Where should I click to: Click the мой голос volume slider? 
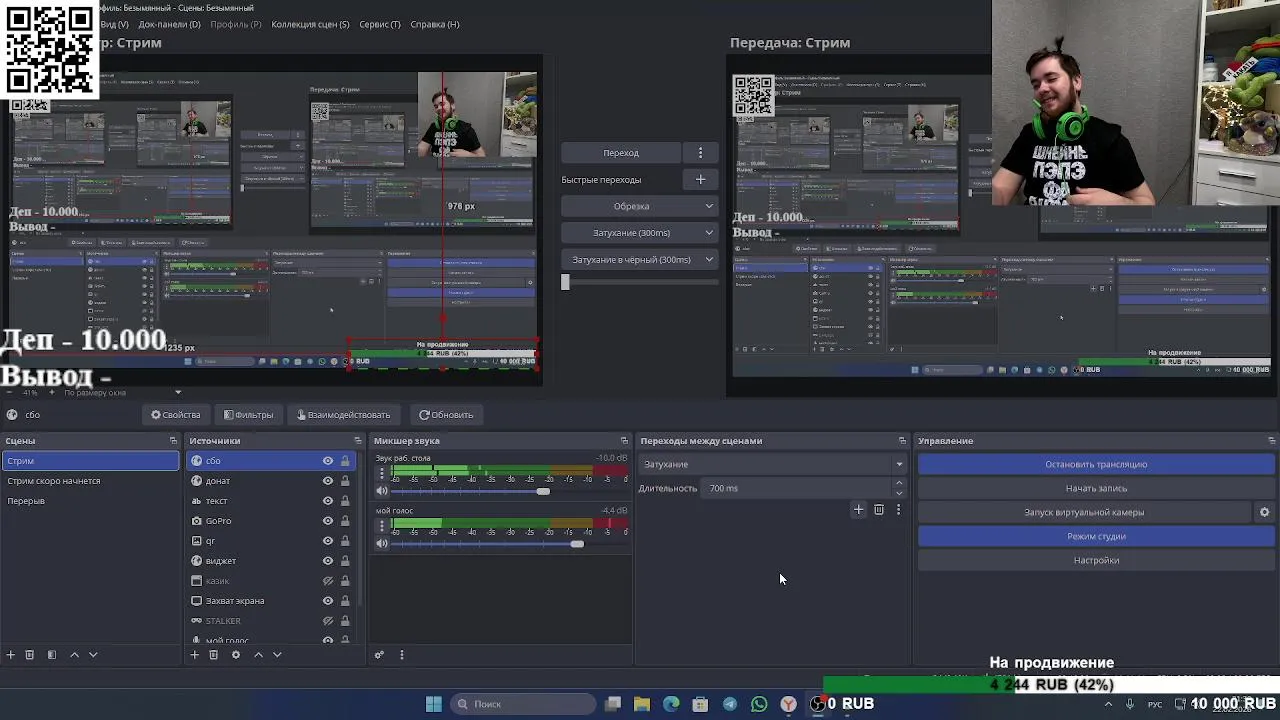[x=510, y=543]
